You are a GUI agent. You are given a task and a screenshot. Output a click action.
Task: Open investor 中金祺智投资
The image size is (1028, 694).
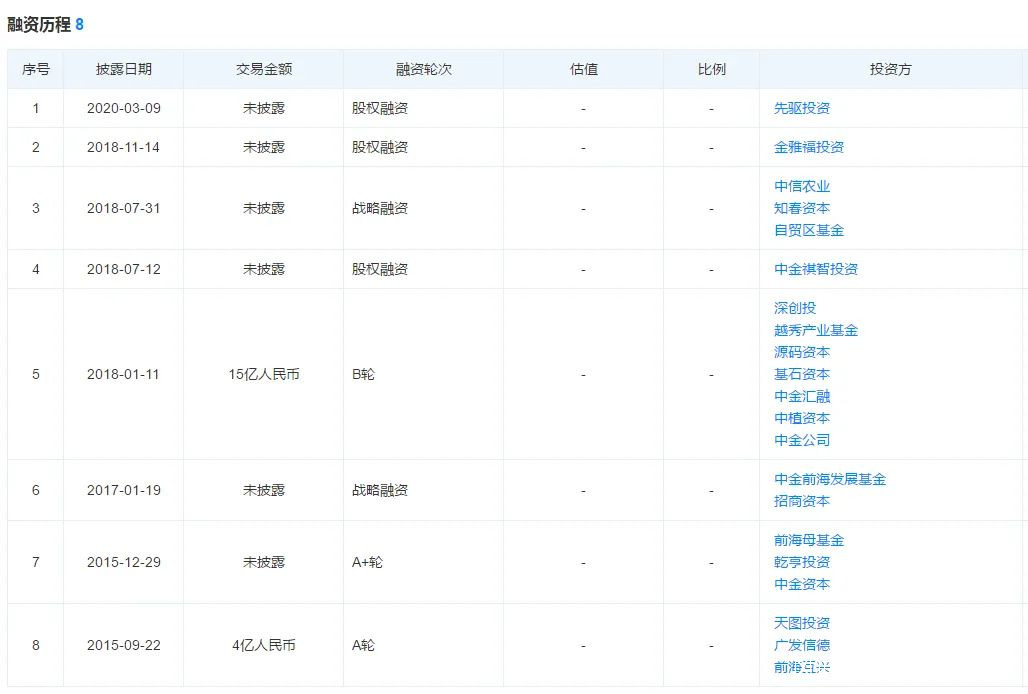[x=816, y=269]
